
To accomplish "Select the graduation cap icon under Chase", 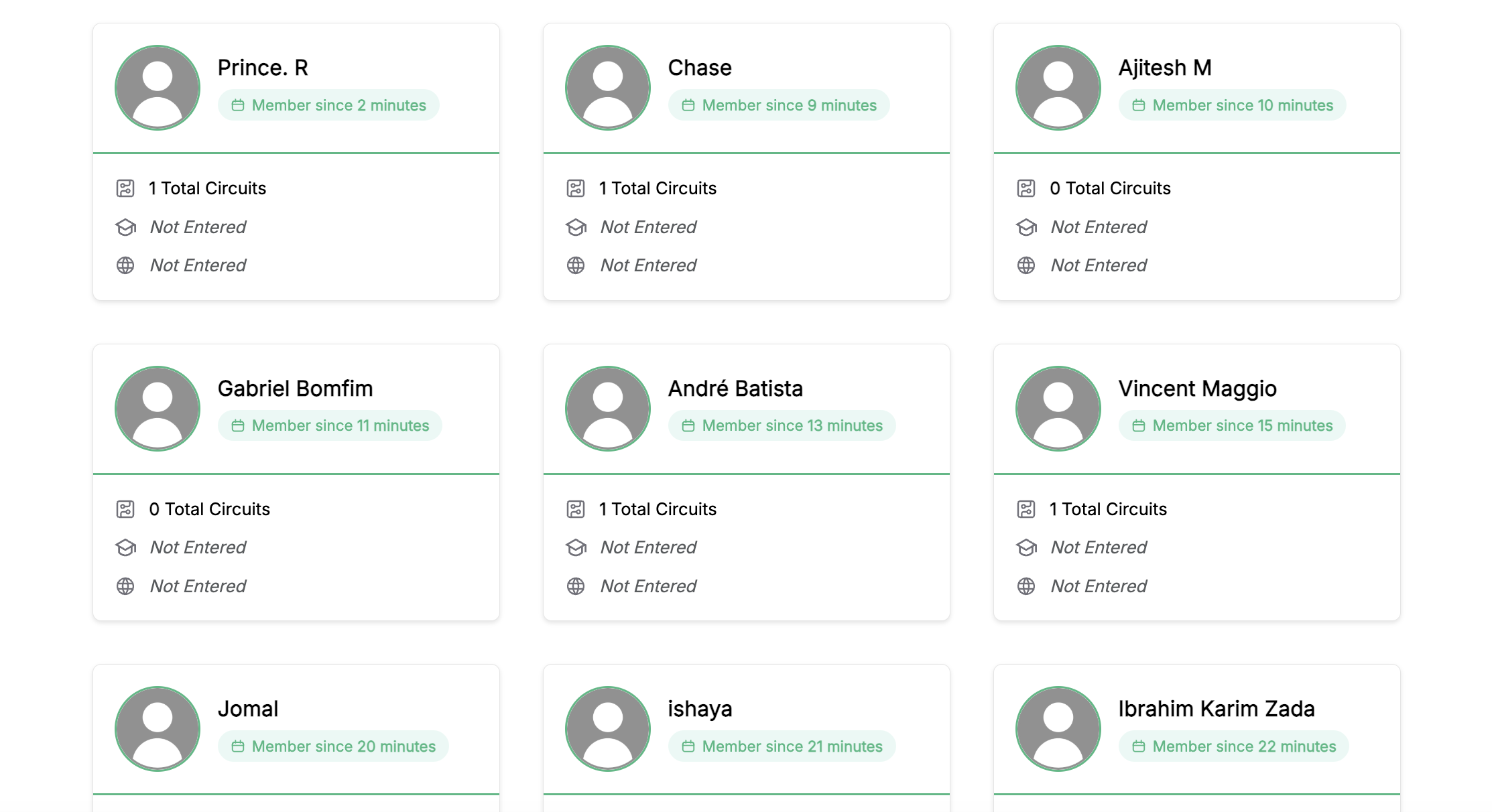I will [x=576, y=227].
